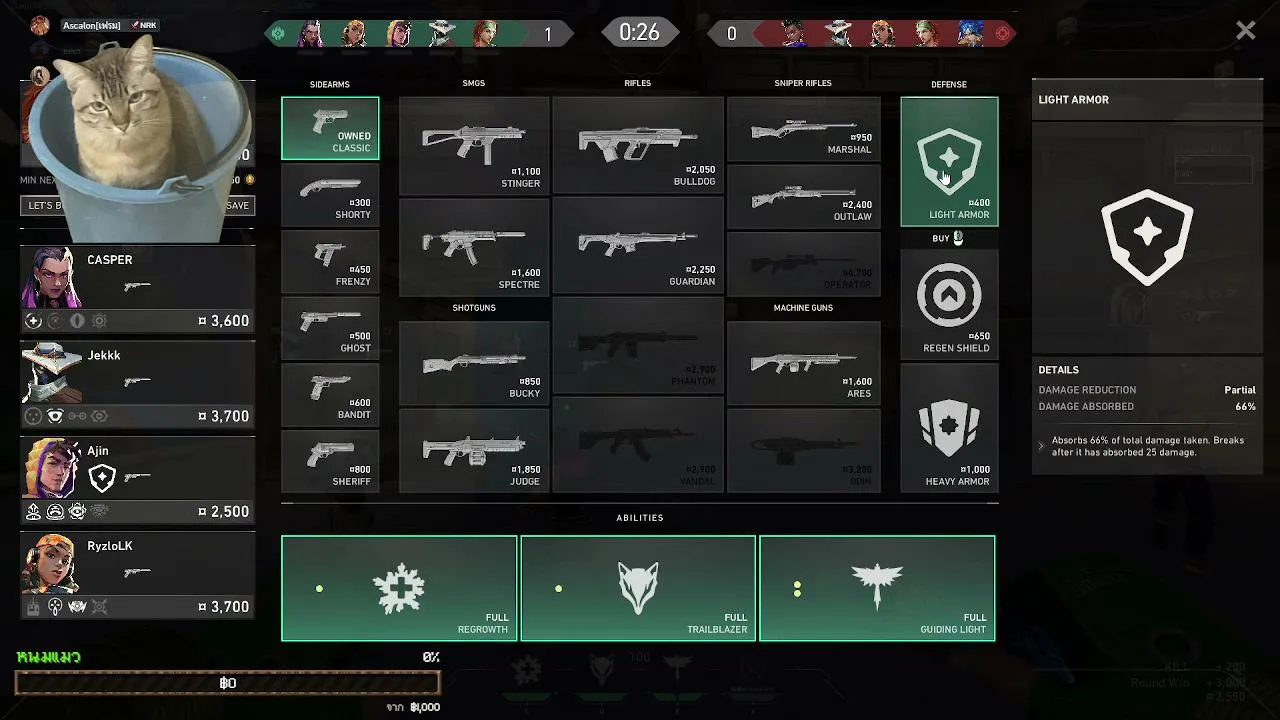Screen dimensions: 1280x720
Task: Buy the Shorty sidearm
Action: pos(330,194)
